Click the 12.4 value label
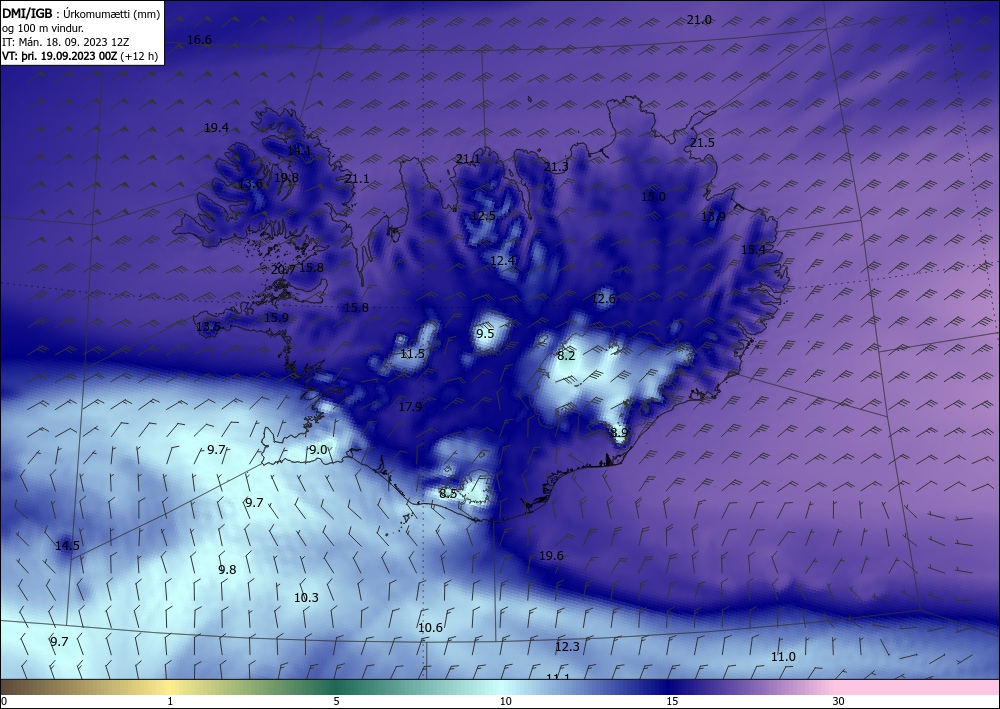The height and width of the screenshot is (709, 1000). tap(503, 261)
